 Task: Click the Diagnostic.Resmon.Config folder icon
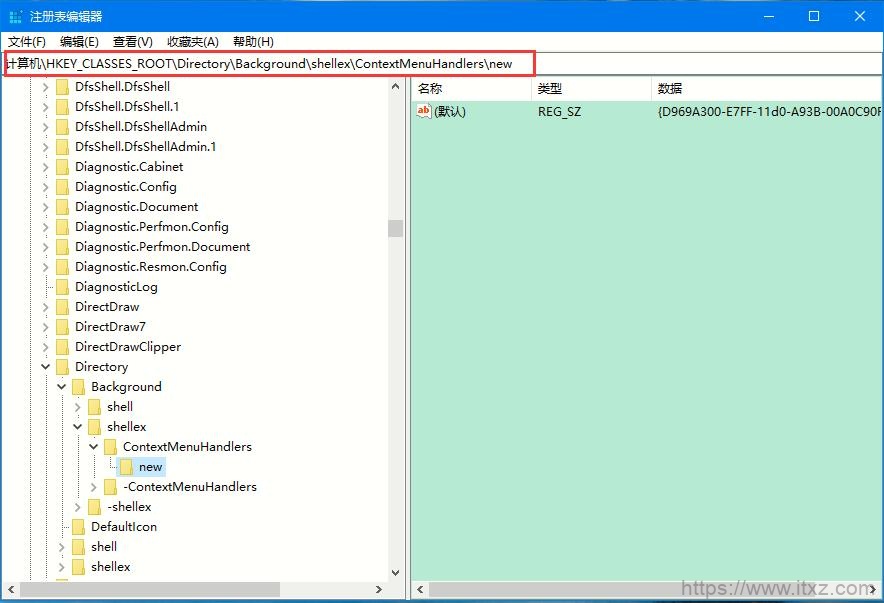click(63, 267)
